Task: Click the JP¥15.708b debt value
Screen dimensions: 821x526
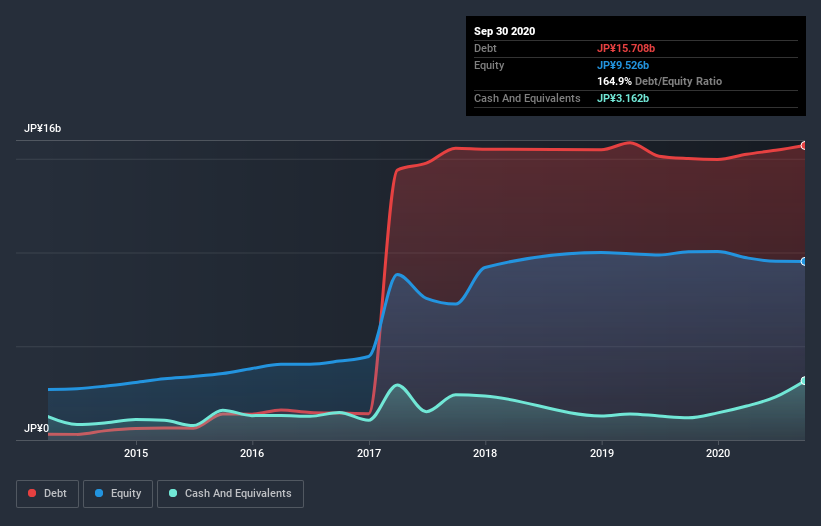Action: coord(626,48)
